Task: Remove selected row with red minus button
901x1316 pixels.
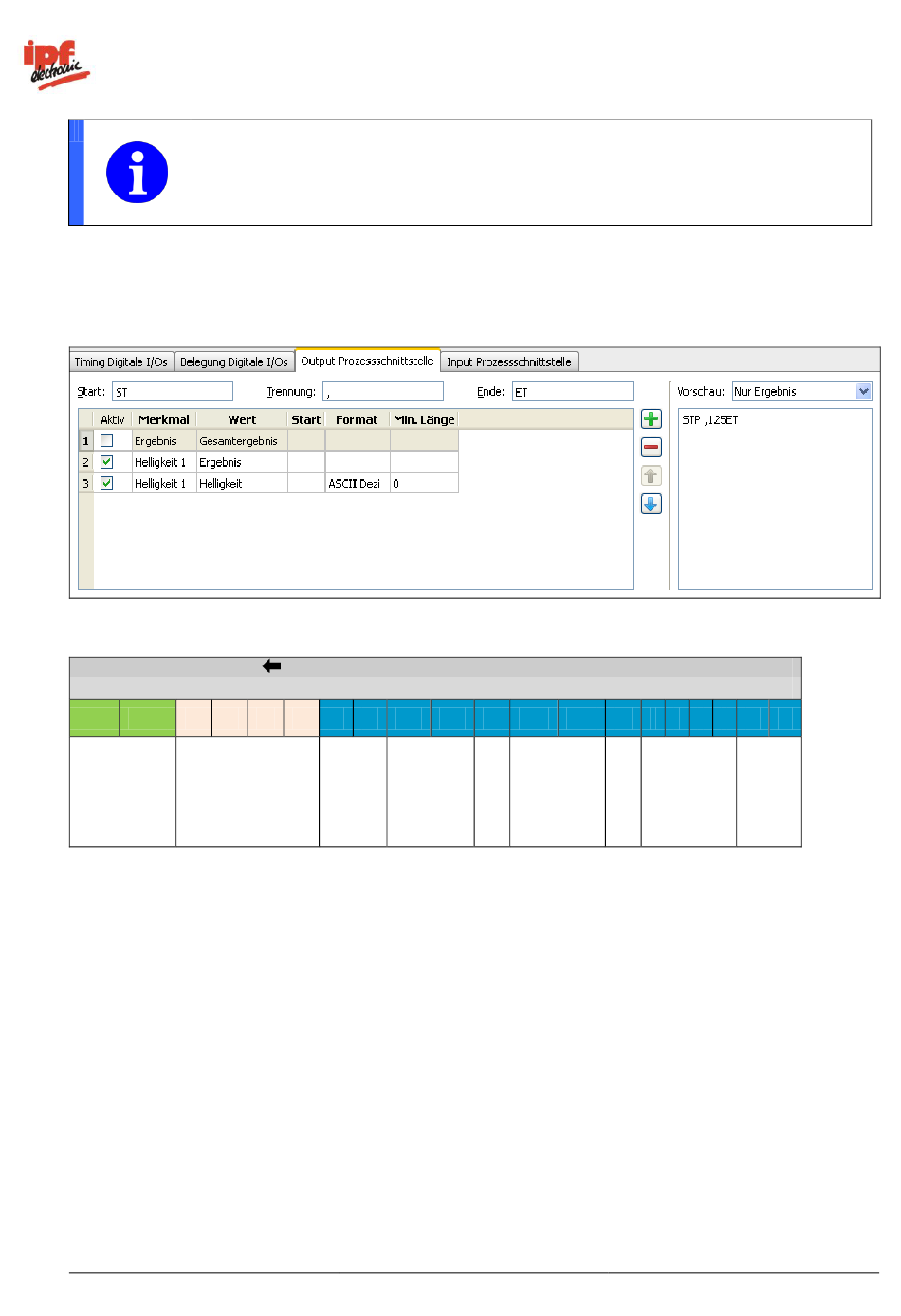Action: pos(652,448)
